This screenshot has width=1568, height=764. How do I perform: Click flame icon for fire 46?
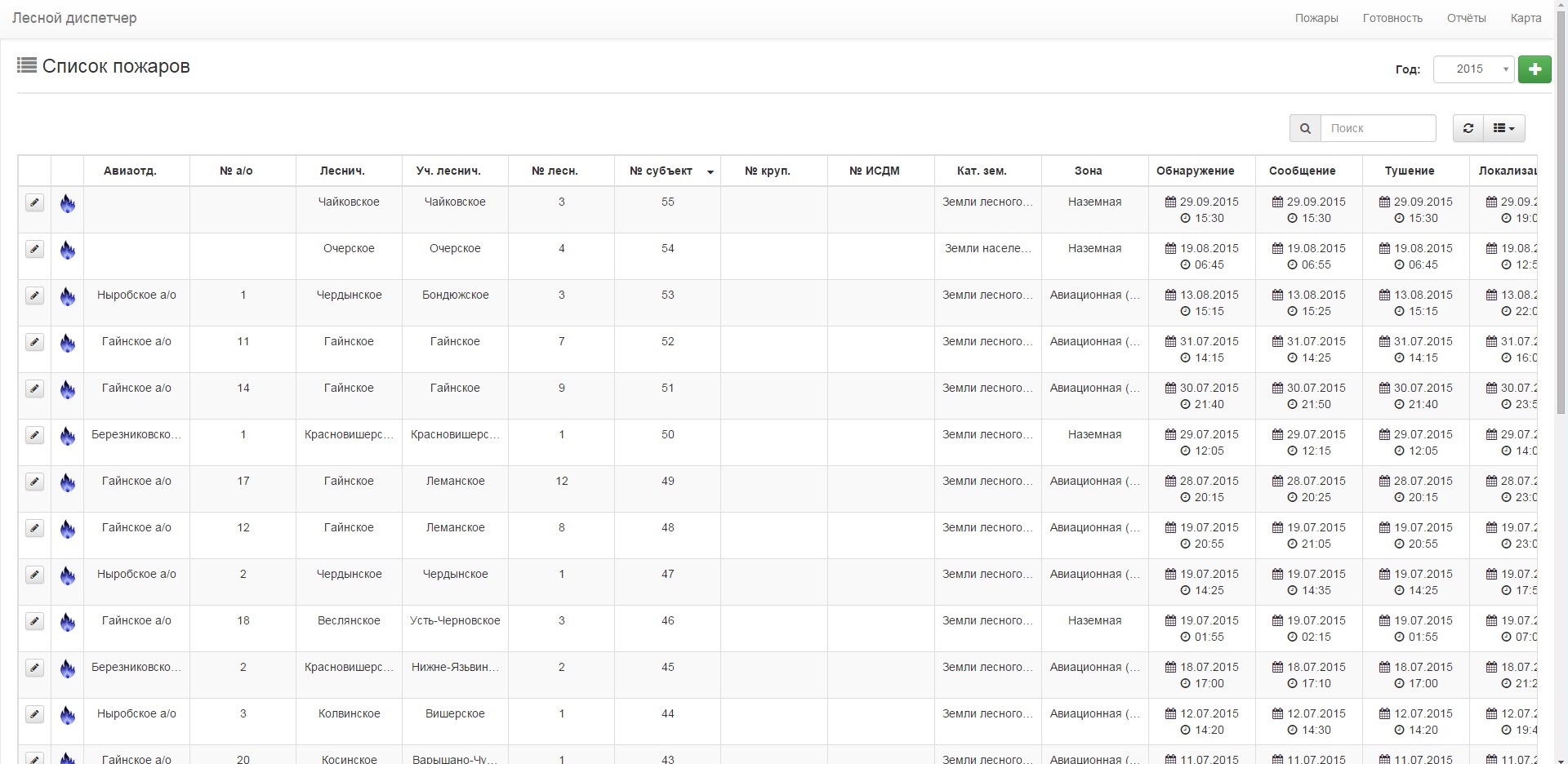(x=68, y=622)
